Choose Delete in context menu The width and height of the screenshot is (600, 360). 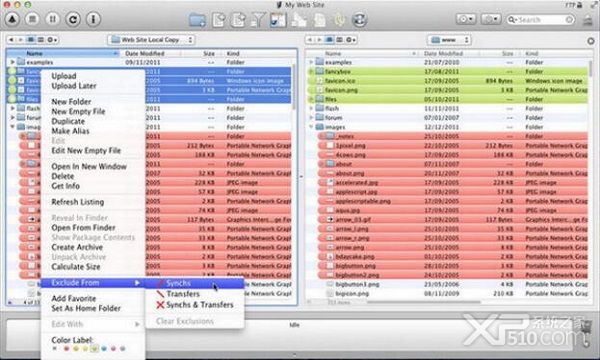coord(63,176)
